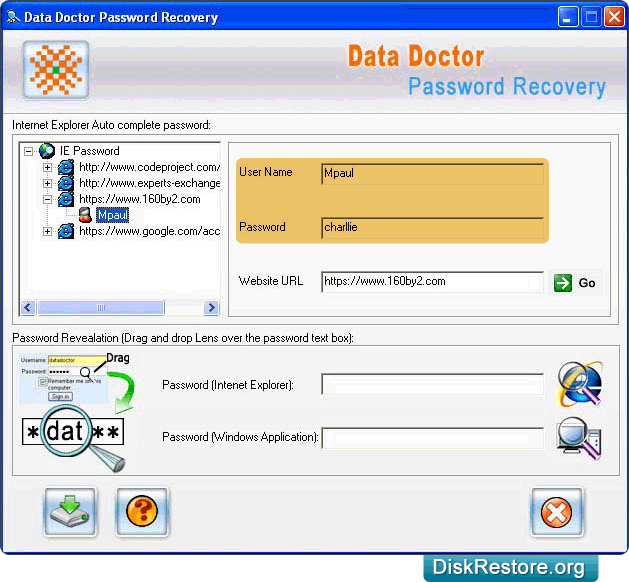Click the User Name field showing Mpaul
This screenshot has width=629, height=582.
432,173
